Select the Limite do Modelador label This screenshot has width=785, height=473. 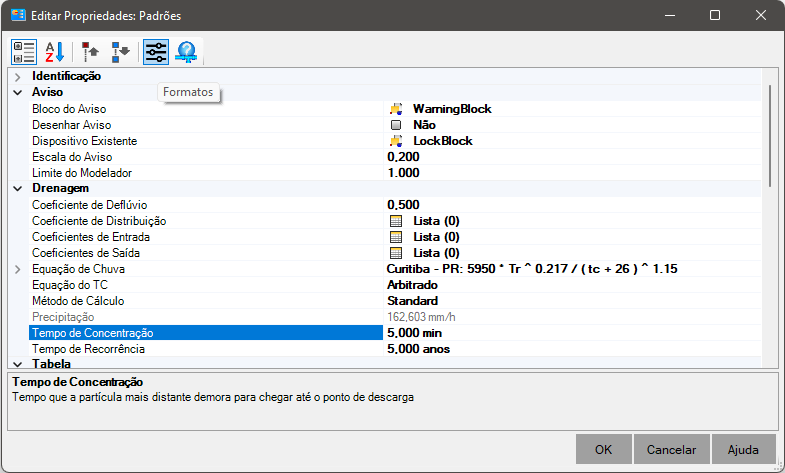click(82, 173)
